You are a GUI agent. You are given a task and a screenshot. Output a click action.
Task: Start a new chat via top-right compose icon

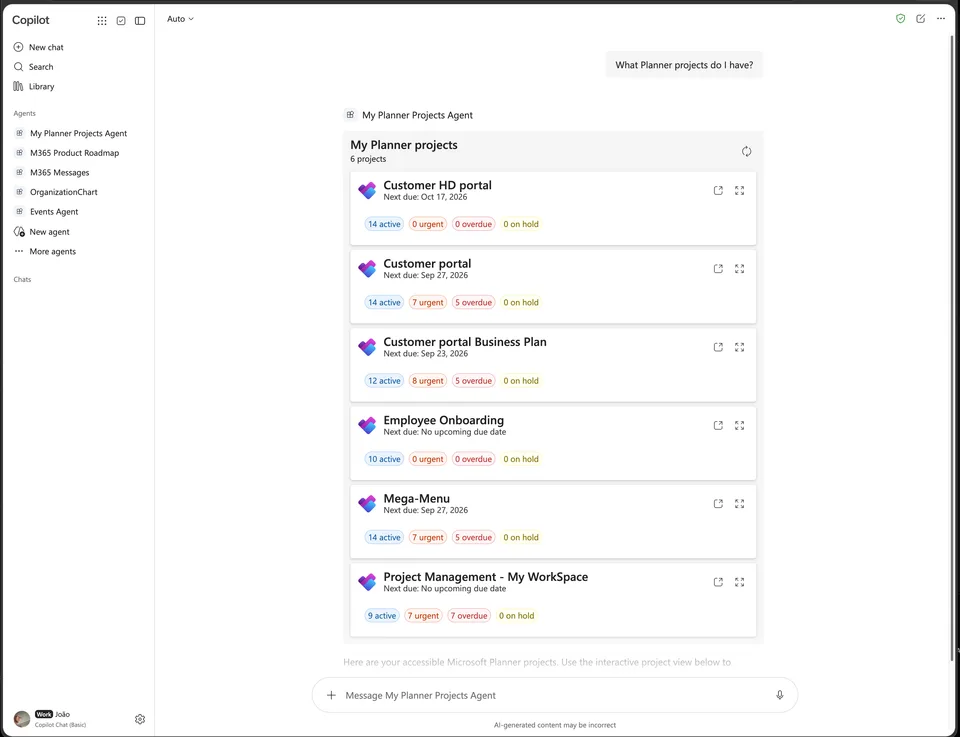point(921,19)
